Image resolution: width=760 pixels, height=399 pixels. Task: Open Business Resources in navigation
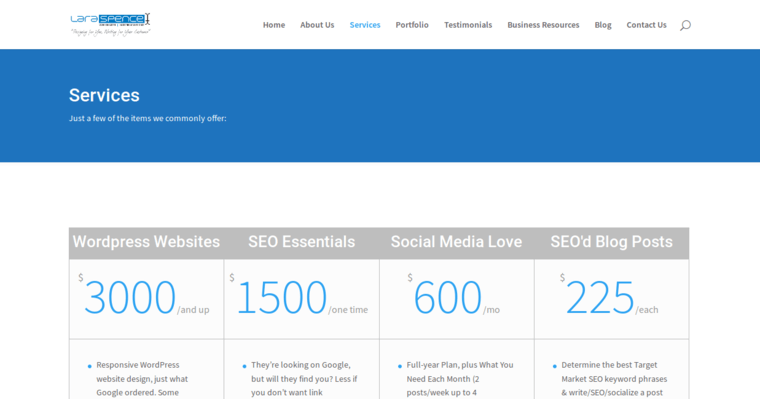pos(543,25)
